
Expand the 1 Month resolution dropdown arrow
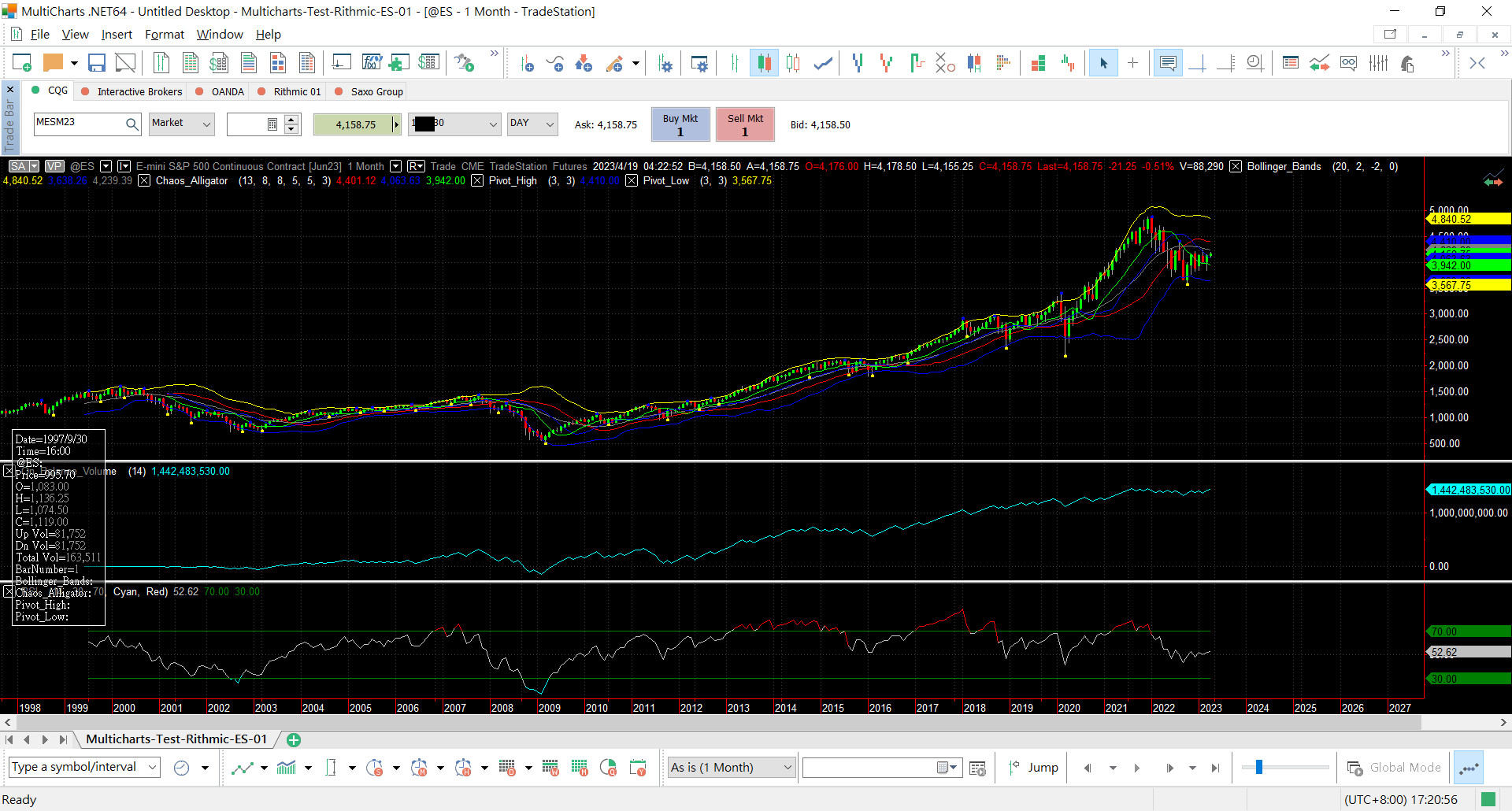(x=395, y=166)
